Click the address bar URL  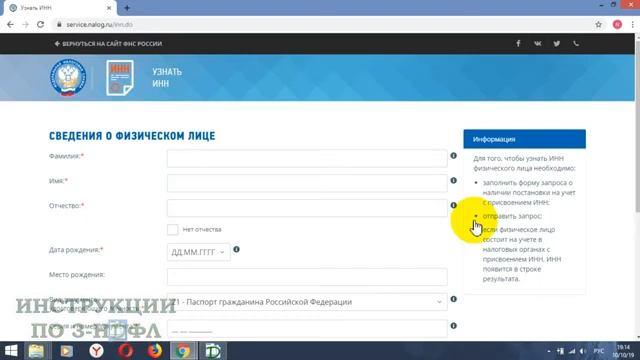(100, 24)
